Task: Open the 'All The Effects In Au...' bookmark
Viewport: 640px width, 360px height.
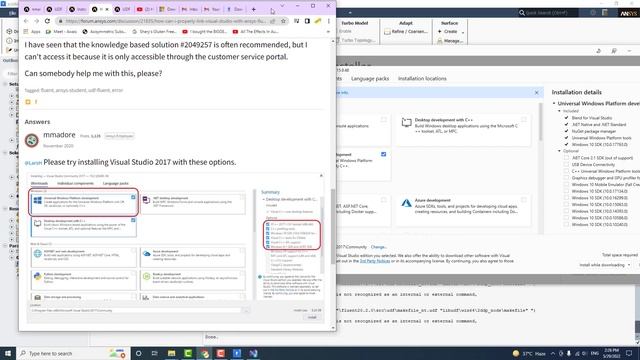Action: (x=256, y=31)
